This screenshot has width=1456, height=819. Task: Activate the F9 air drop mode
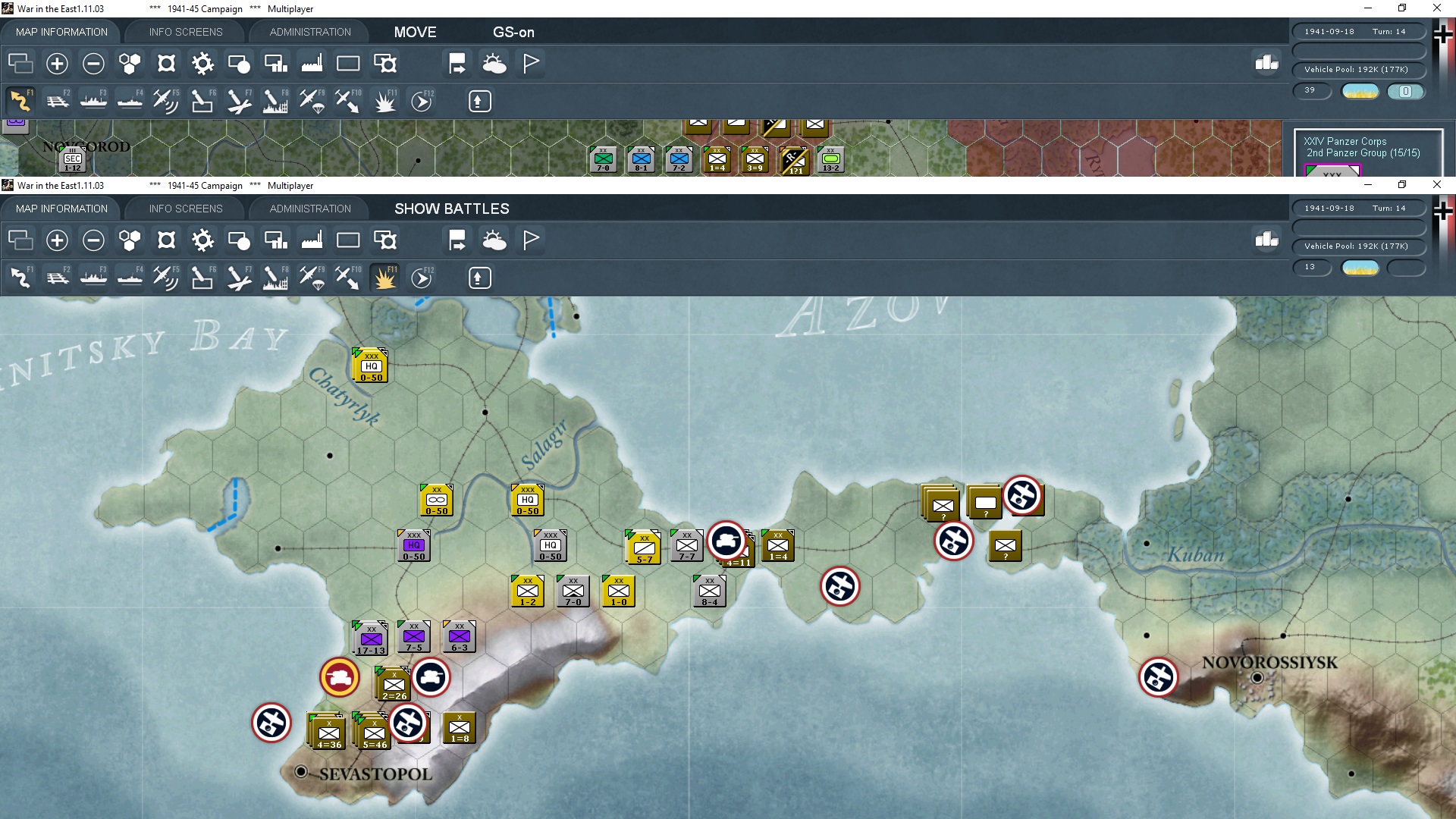click(x=312, y=278)
